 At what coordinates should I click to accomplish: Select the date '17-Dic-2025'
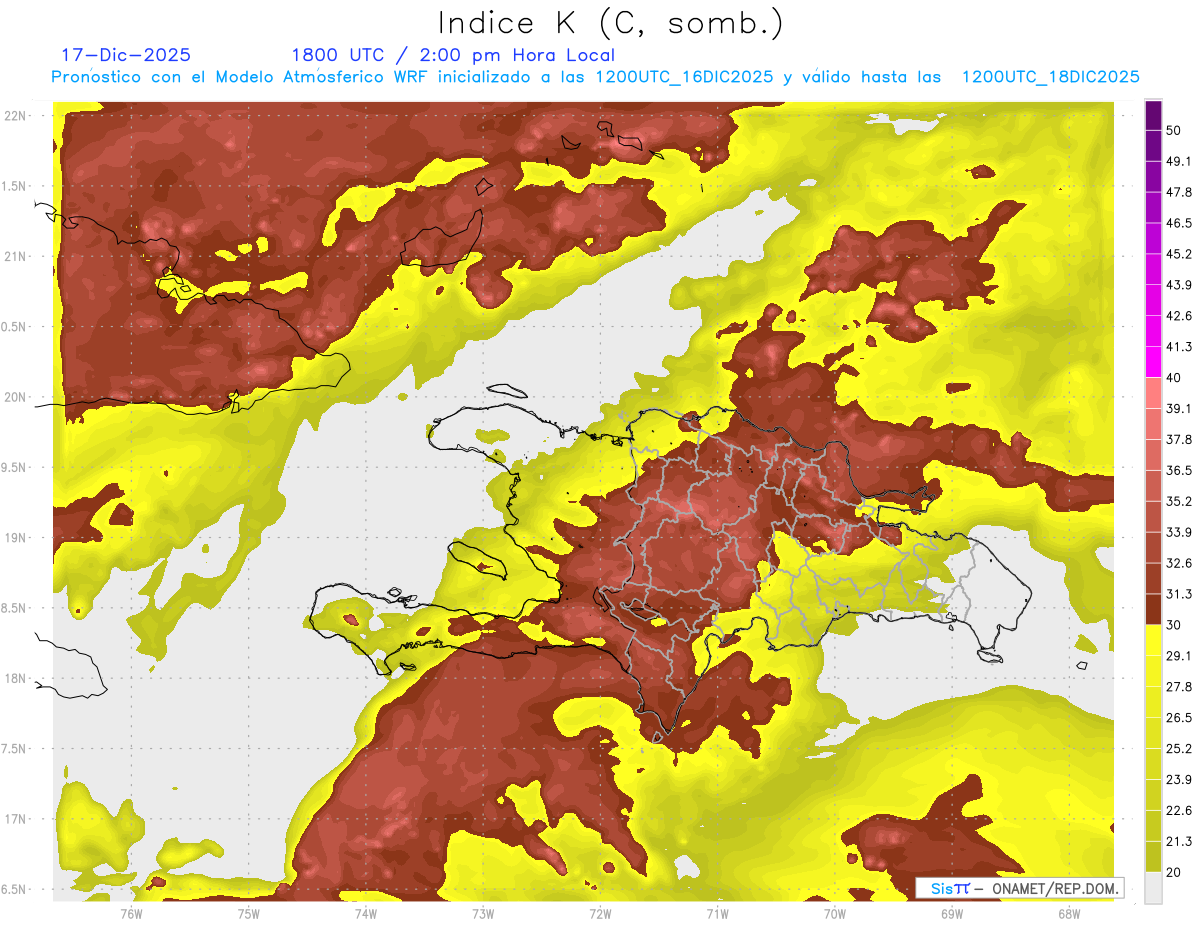pos(126,55)
